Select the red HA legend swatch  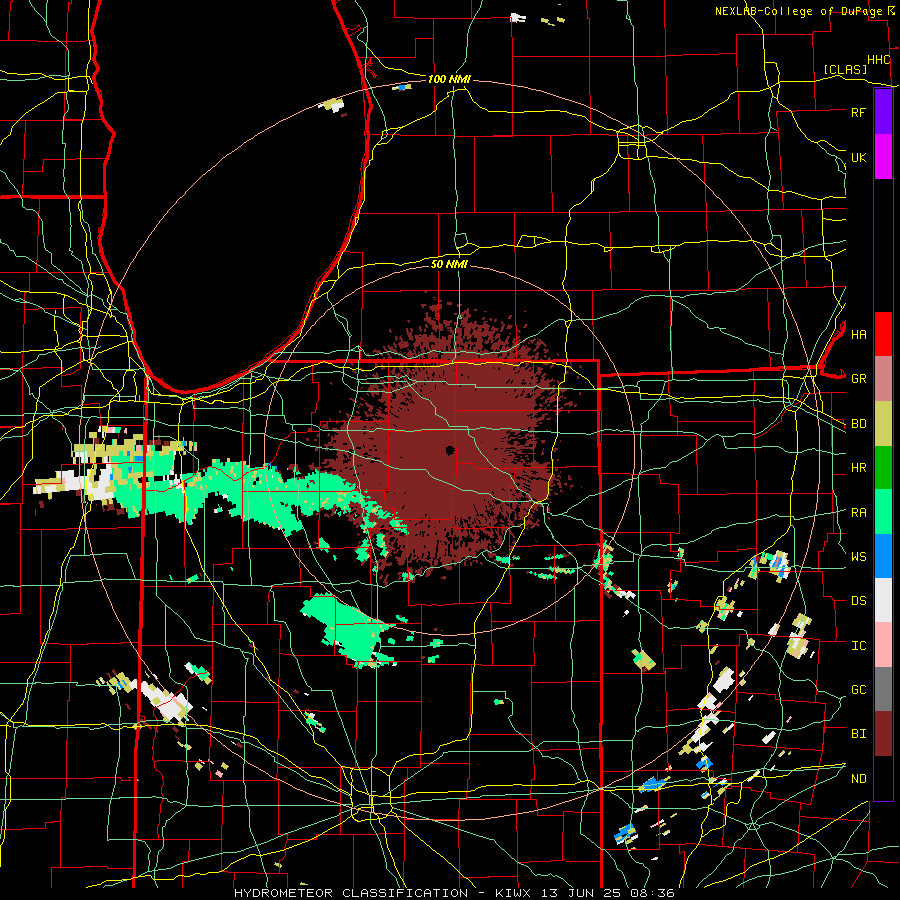(x=883, y=334)
